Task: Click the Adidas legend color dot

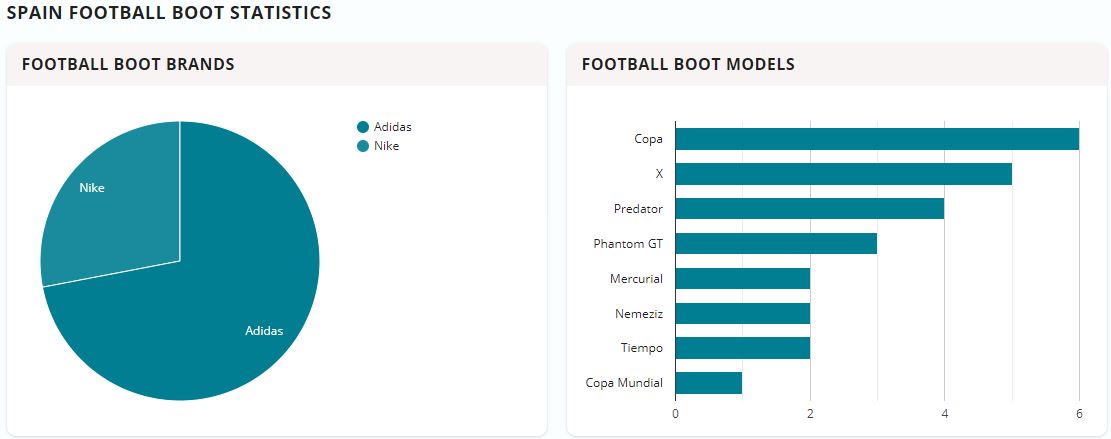Action: pos(363,127)
